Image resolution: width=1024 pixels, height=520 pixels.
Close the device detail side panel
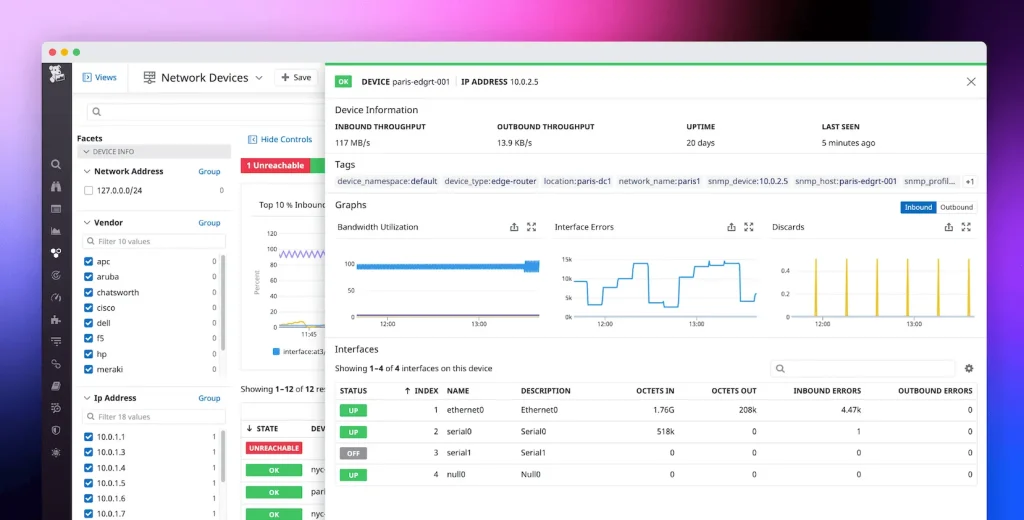pyautogui.click(x=971, y=82)
